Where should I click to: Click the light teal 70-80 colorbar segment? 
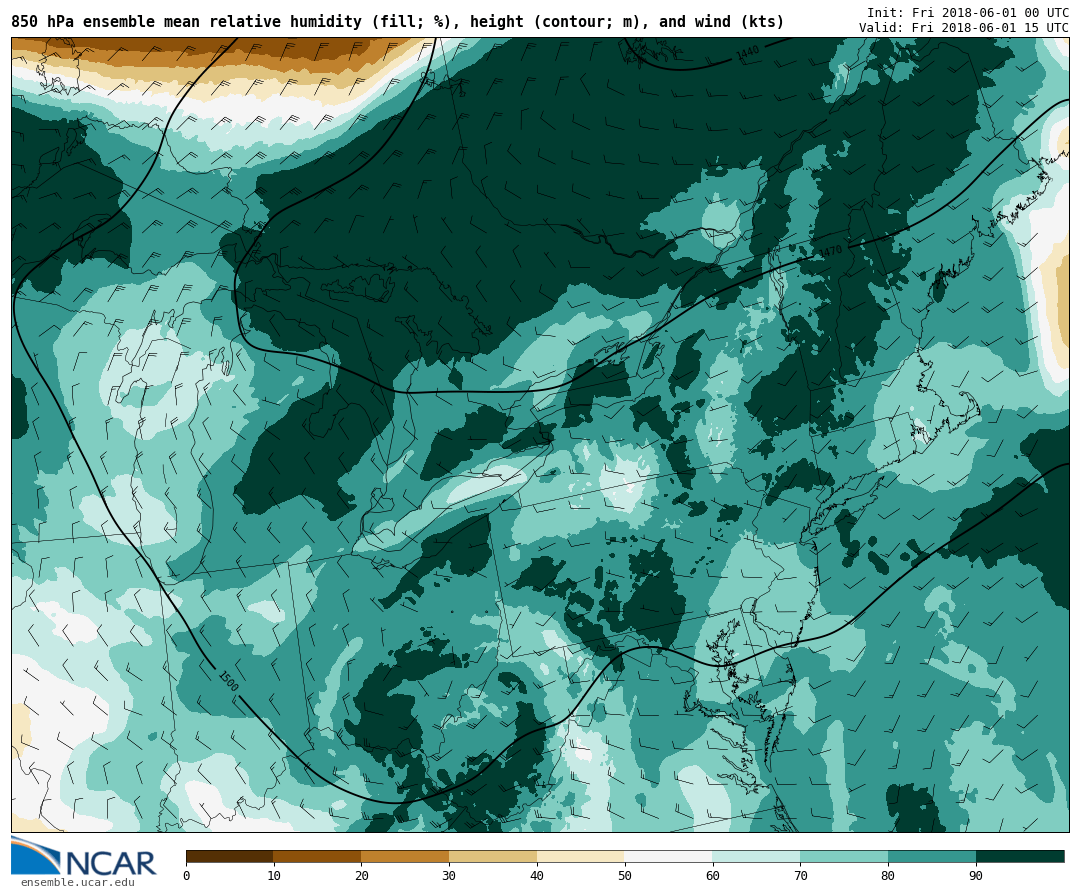click(x=844, y=856)
